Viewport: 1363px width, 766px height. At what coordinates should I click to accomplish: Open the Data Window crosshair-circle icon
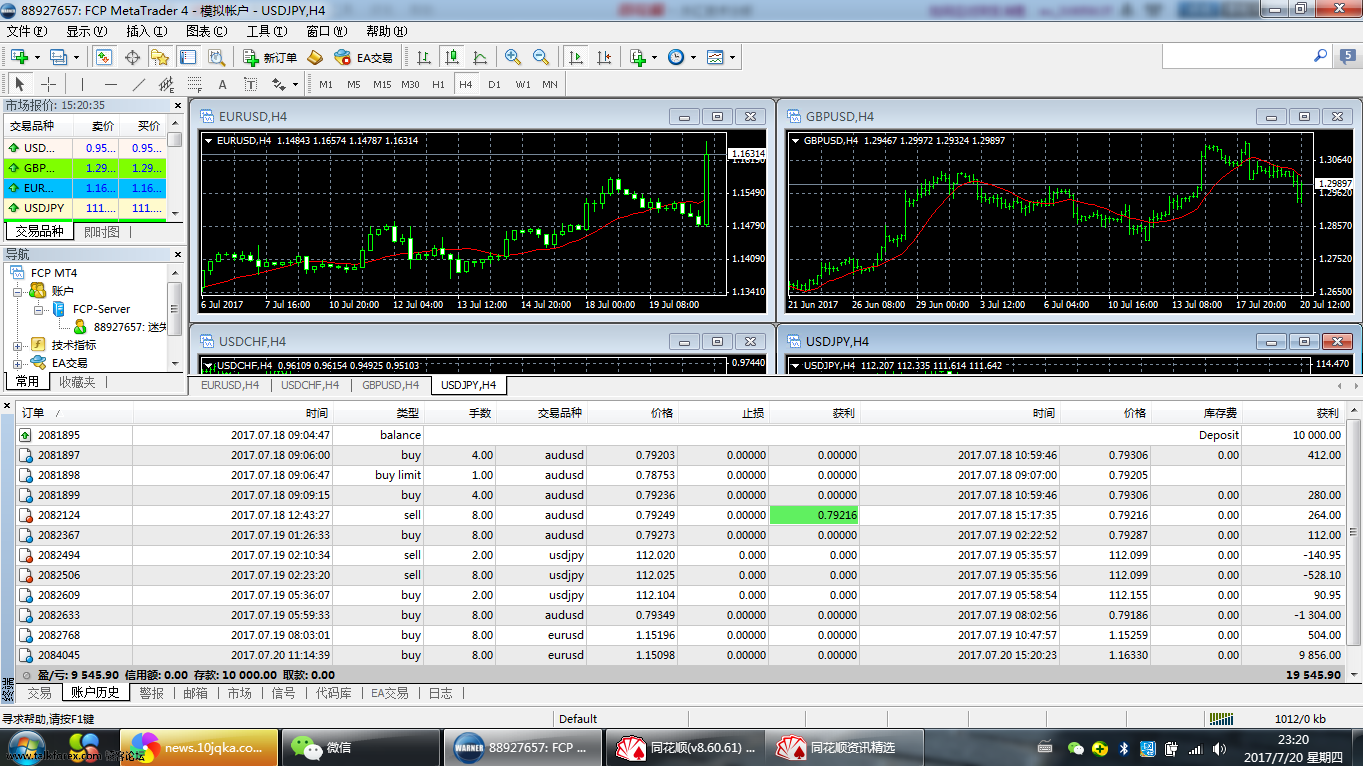132,57
